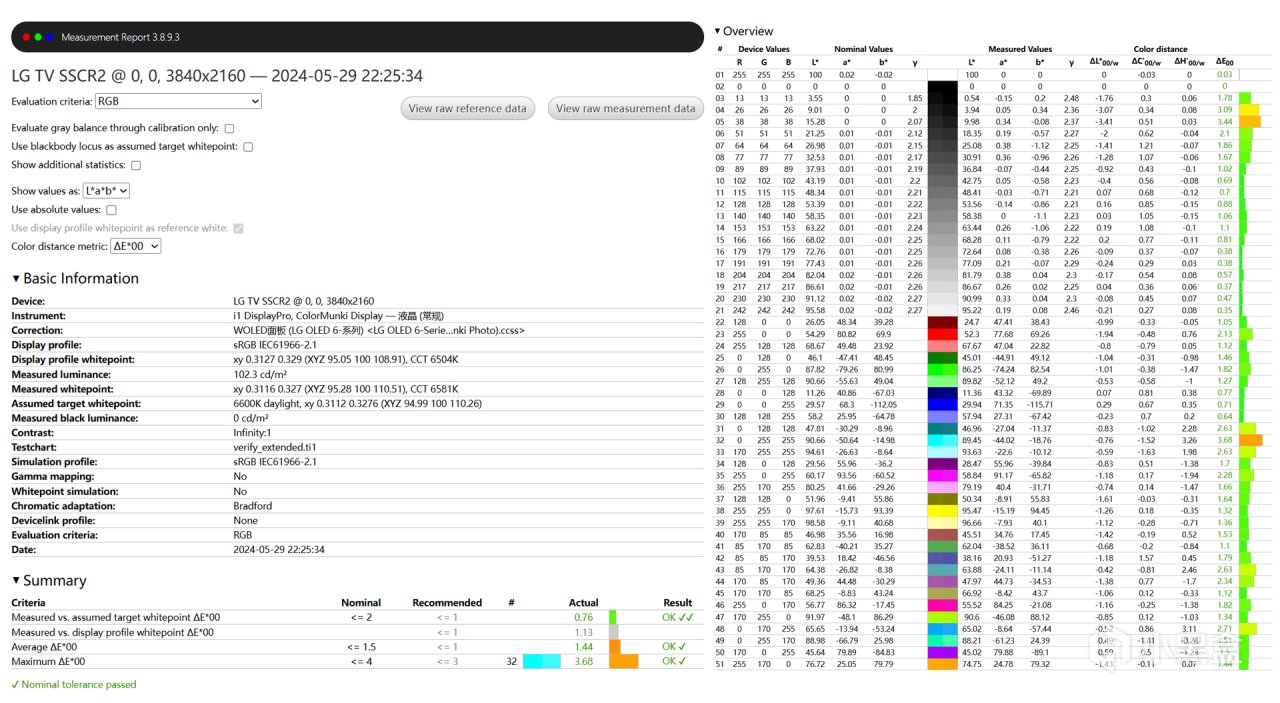Click the ΔE00 column header
The height and width of the screenshot is (703, 1280).
tap(1224, 62)
